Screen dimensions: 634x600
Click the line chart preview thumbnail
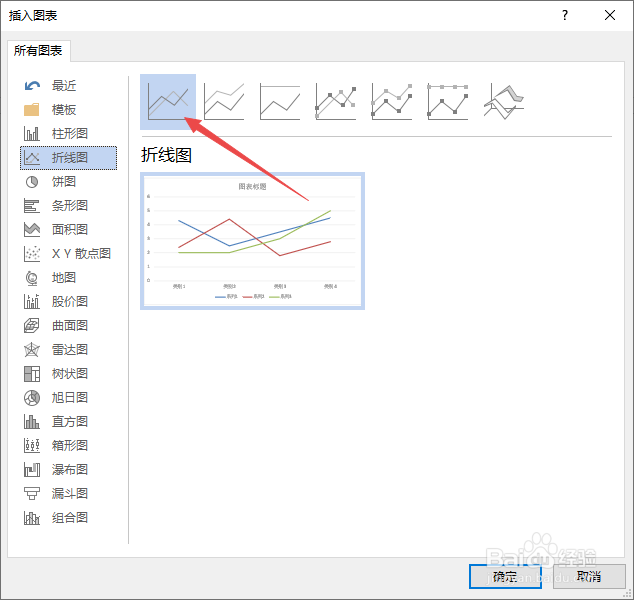click(252, 241)
